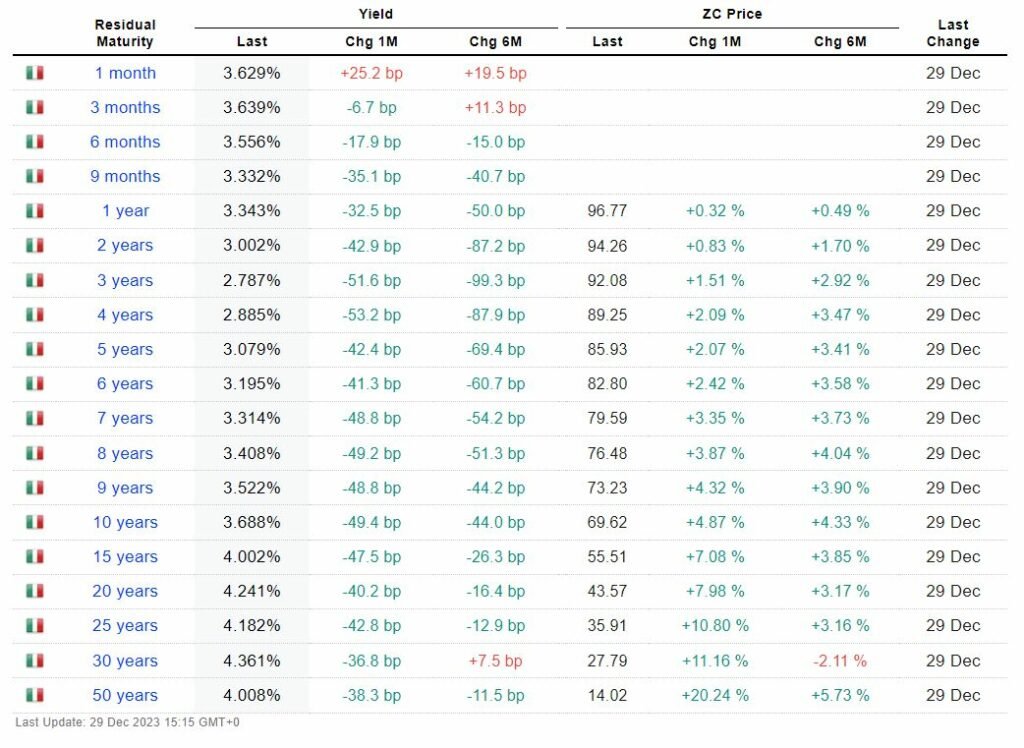Click the Italy flag icon beside 10 years

coord(35,522)
